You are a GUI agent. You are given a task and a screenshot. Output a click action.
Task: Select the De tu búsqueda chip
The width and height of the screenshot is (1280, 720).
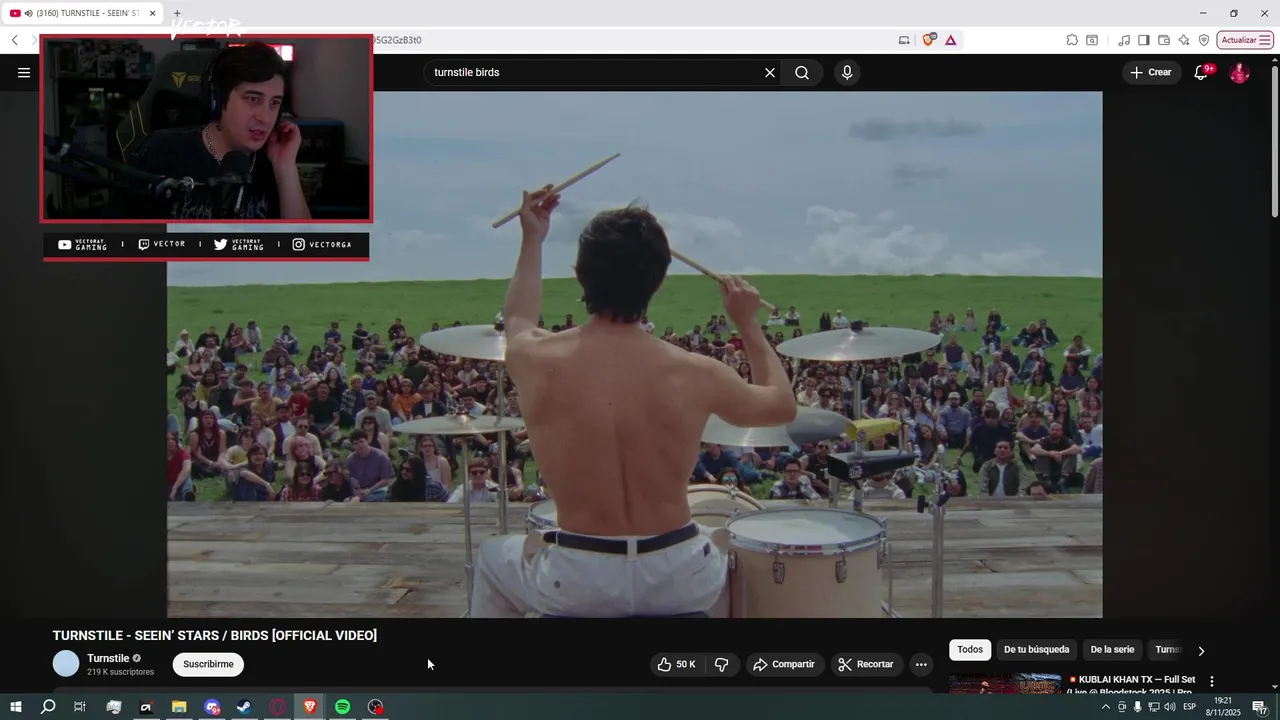(x=1036, y=650)
